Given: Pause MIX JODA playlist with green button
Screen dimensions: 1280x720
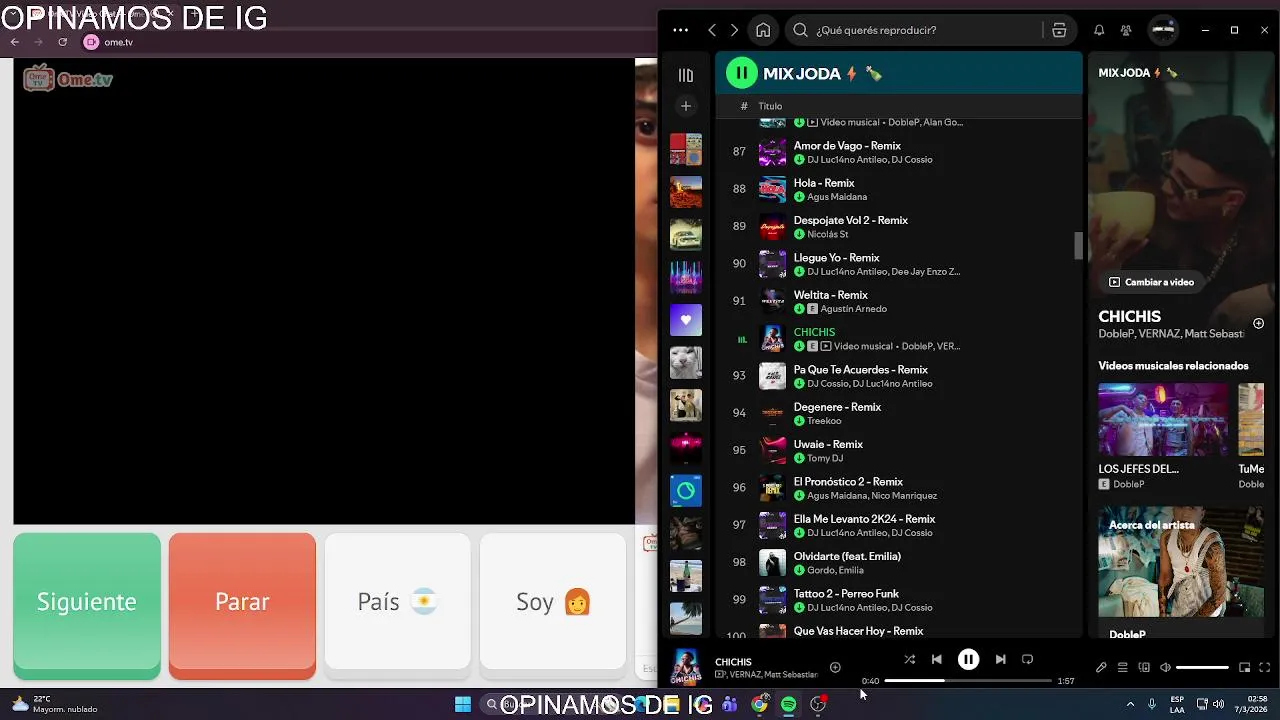Looking at the screenshot, I should pos(741,73).
